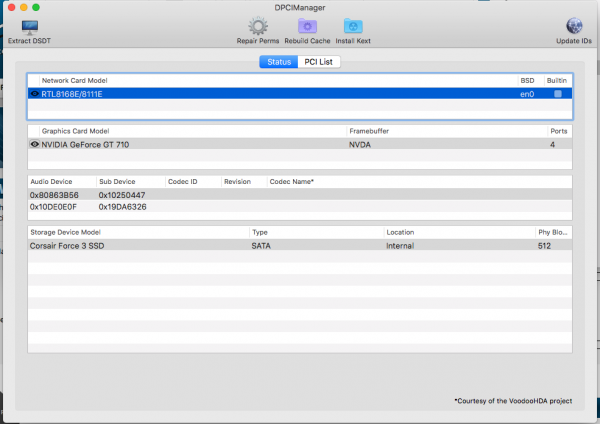Select audio device row 0x10DE0E0F
The image size is (600, 424).
pos(60,206)
